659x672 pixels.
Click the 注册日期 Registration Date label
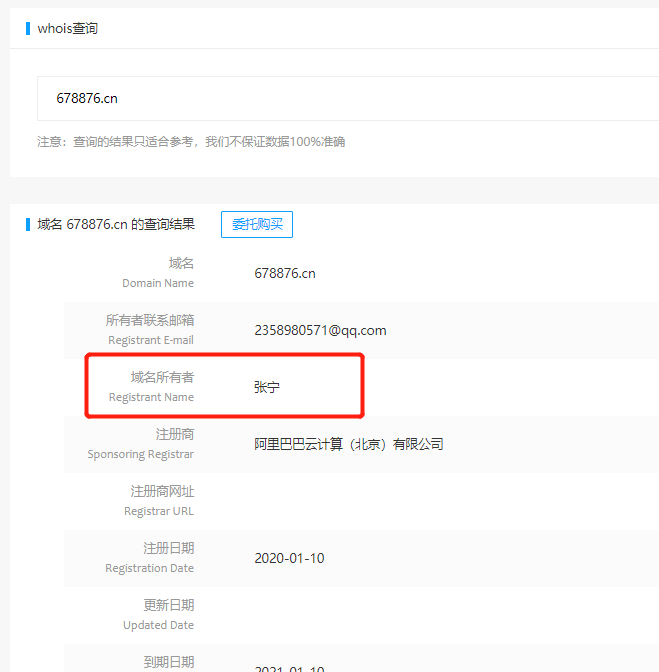click(151, 558)
